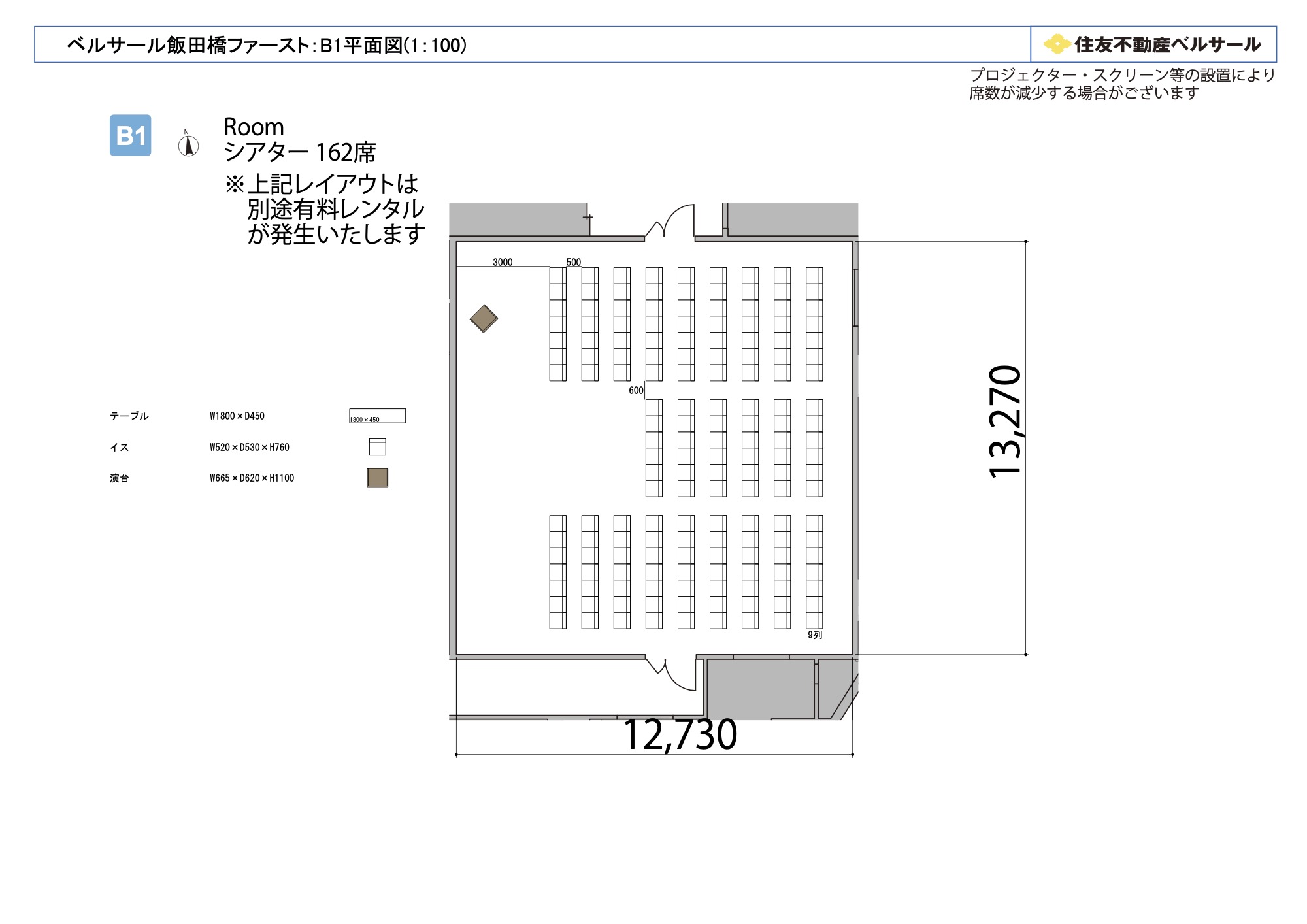
Task: Click the 12,730 horizontal dimension label
Action: tap(680, 734)
